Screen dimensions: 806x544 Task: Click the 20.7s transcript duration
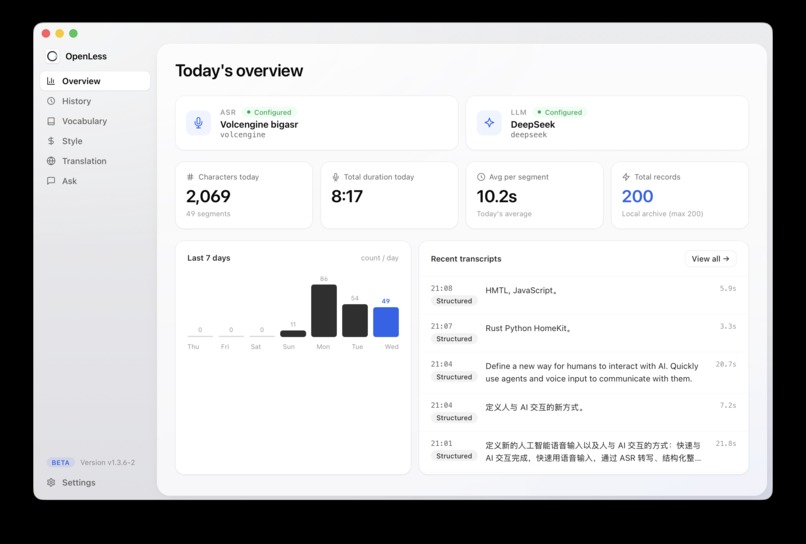pos(726,364)
